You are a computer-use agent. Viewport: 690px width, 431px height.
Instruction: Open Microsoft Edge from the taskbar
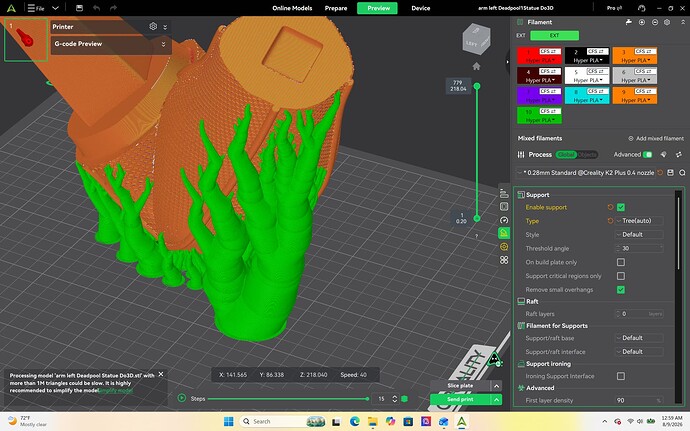355,421
